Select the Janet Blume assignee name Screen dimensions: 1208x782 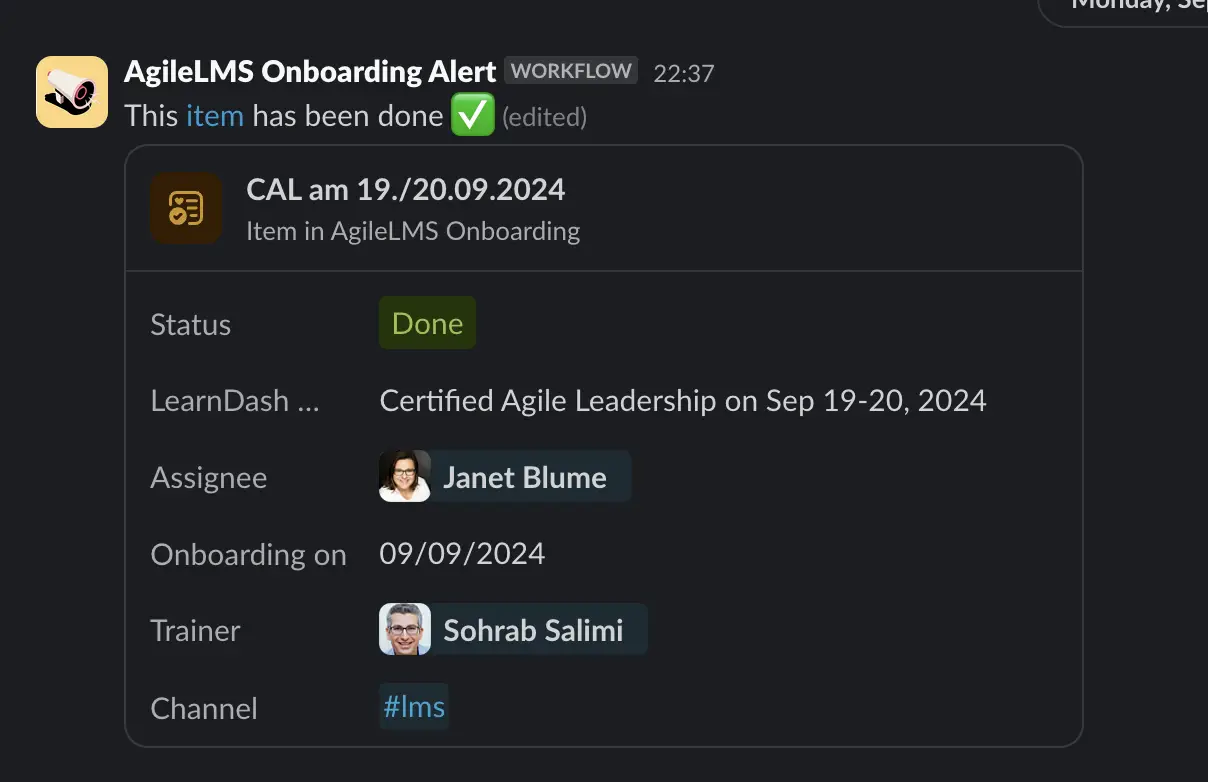click(525, 477)
